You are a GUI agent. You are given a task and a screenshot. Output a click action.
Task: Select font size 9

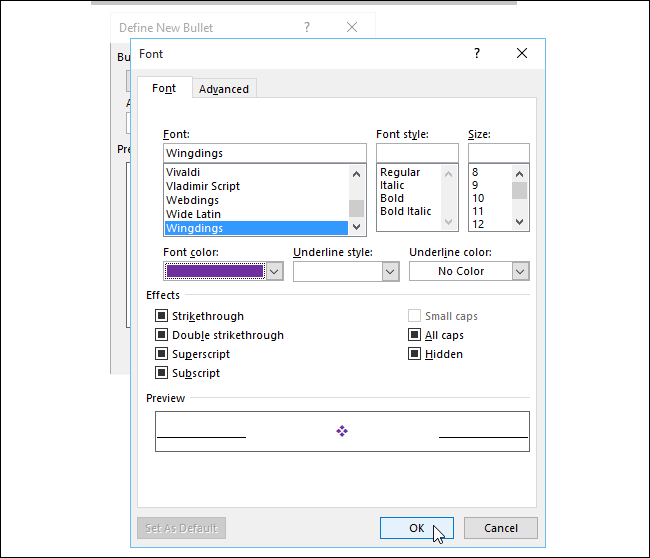(475, 185)
